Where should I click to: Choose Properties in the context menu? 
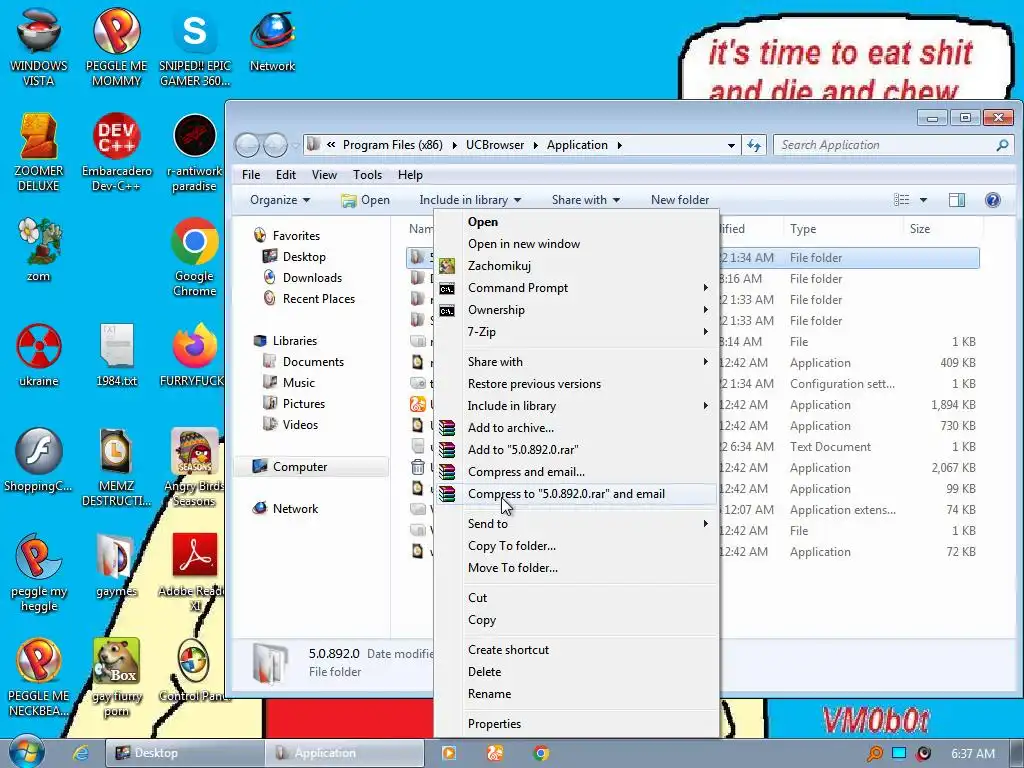tap(576, 724)
